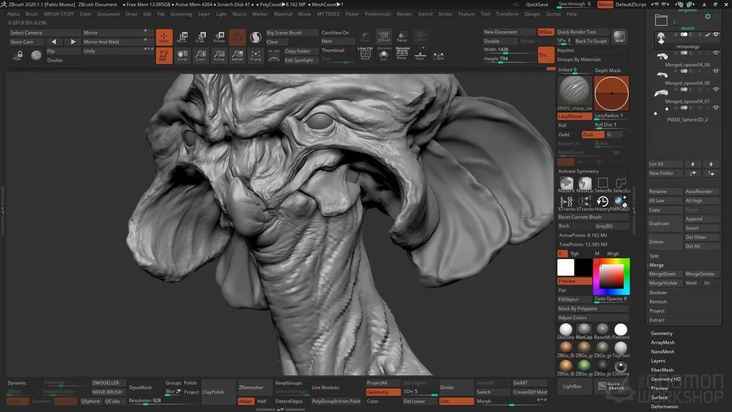Expand the Layers section
This screenshot has width=732, height=412.
click(x=659, y=361)
